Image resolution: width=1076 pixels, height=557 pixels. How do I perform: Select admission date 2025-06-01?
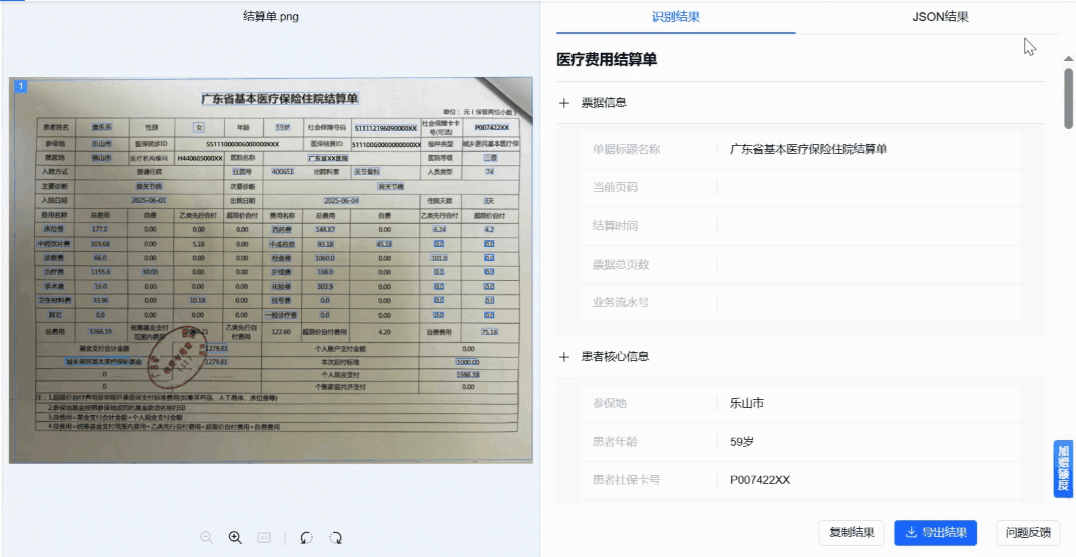tap(149, 200)
